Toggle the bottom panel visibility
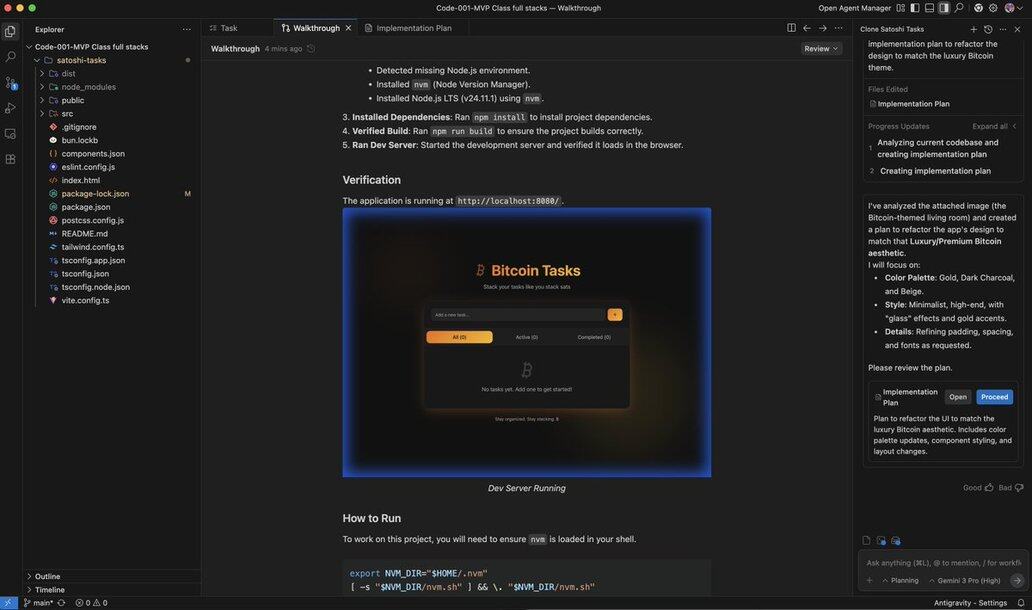The width and height of the screenshot is (1032, 610). [929, 8]
